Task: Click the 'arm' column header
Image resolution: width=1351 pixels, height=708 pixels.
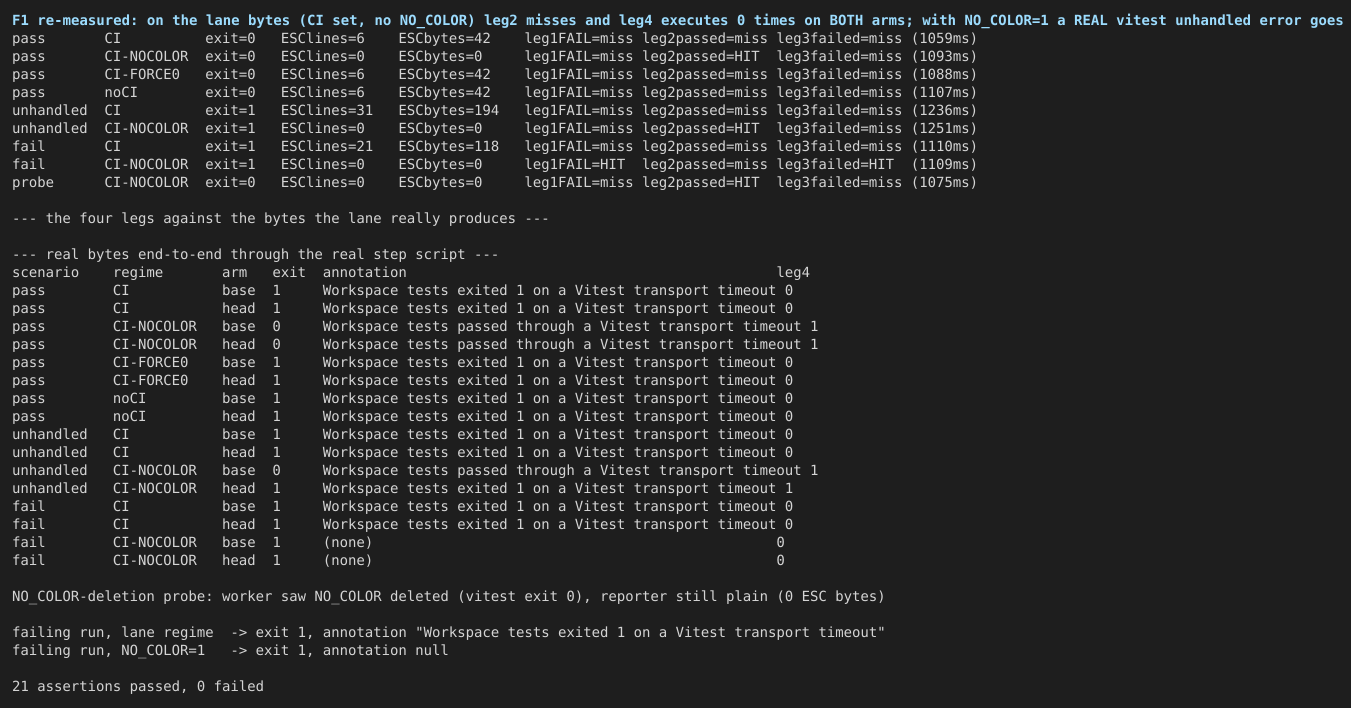Action: click(x=234, y=272)
